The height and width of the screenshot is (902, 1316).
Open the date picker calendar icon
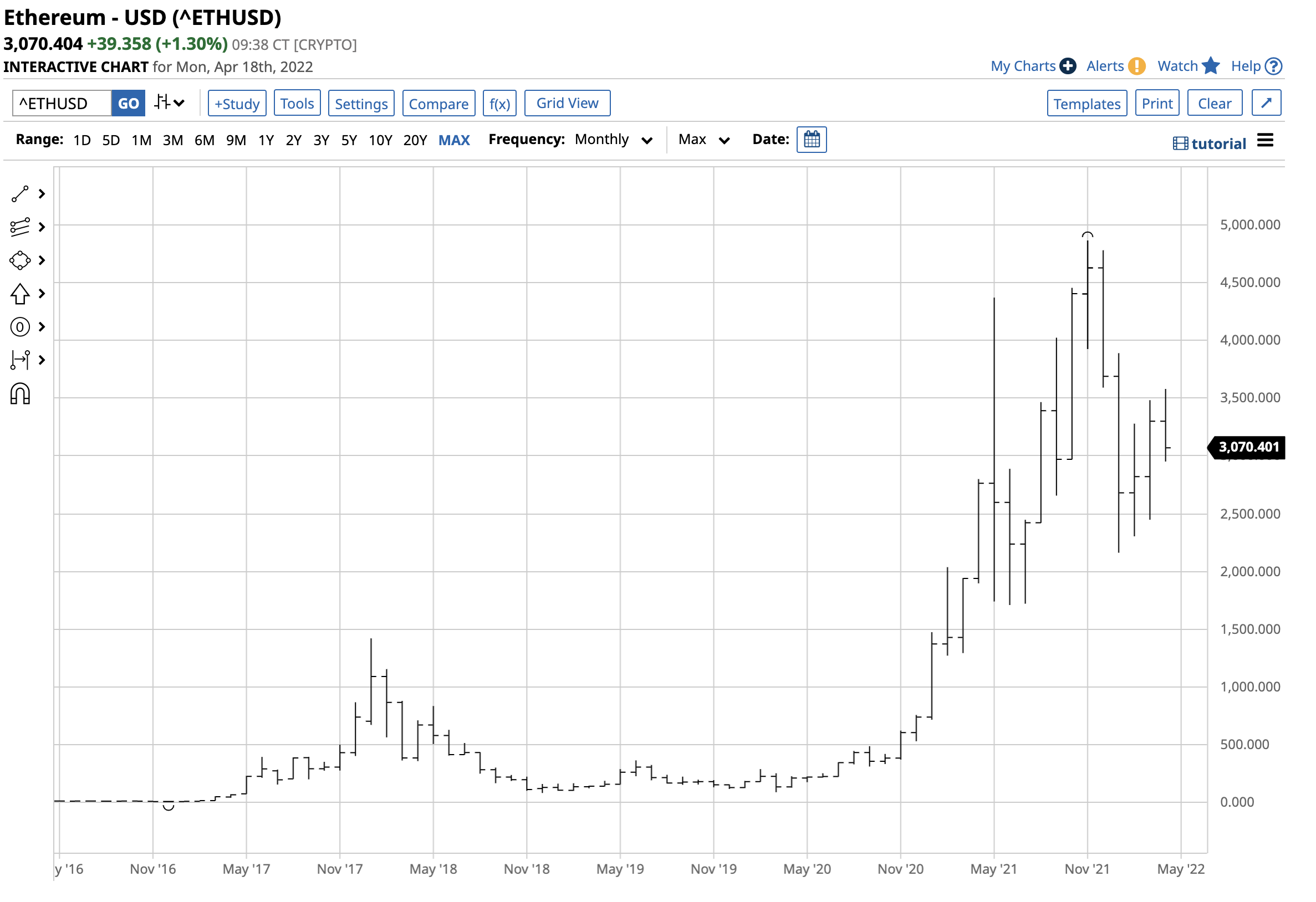(x=812, y=140)
